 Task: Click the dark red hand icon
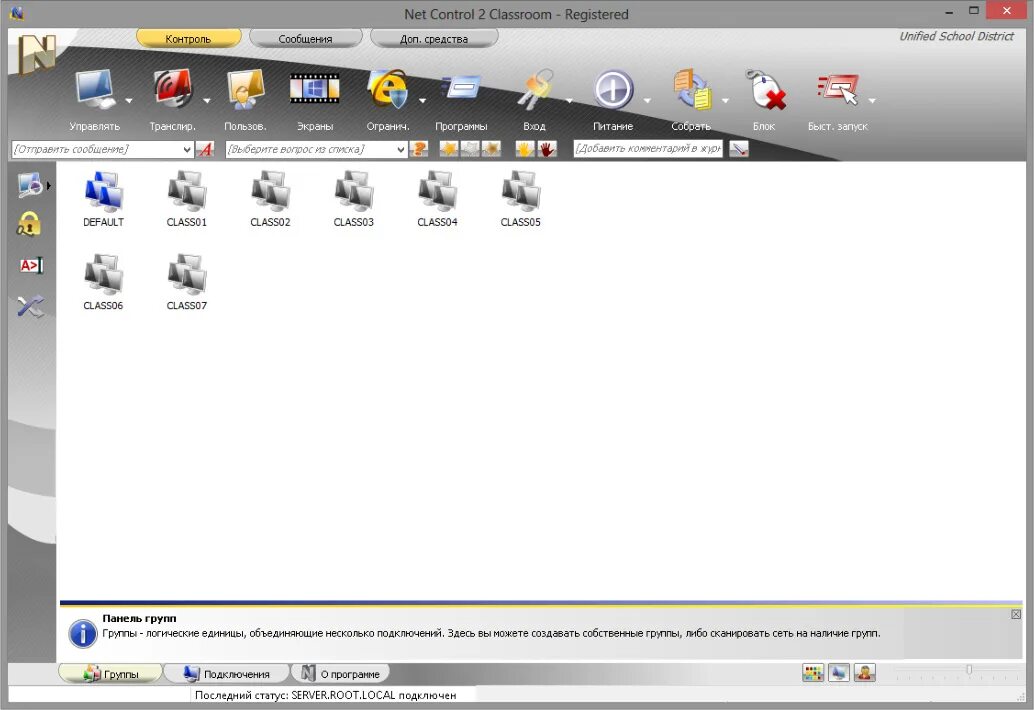coord(547,149)
